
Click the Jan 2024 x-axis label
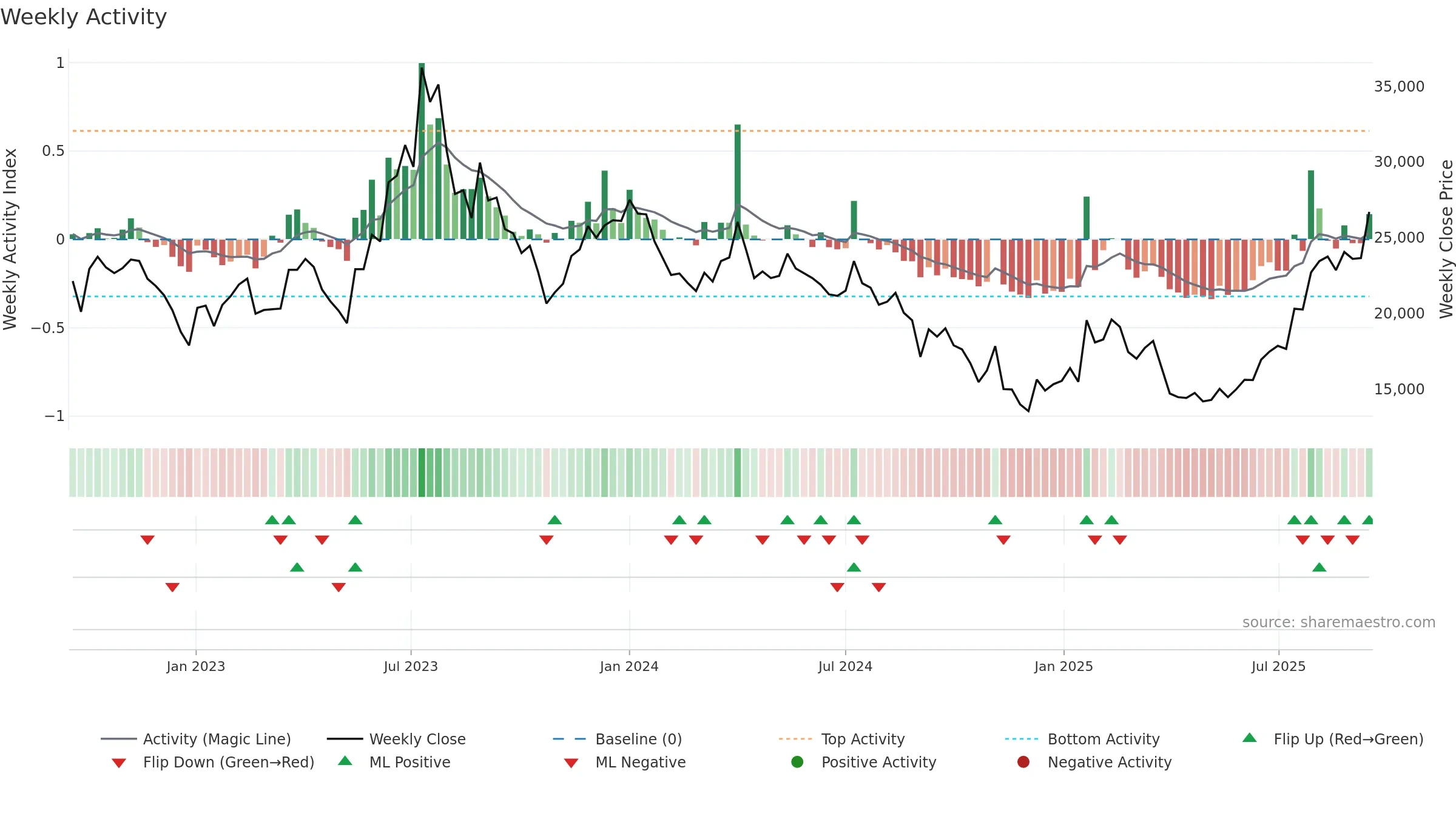pos(629,666)
